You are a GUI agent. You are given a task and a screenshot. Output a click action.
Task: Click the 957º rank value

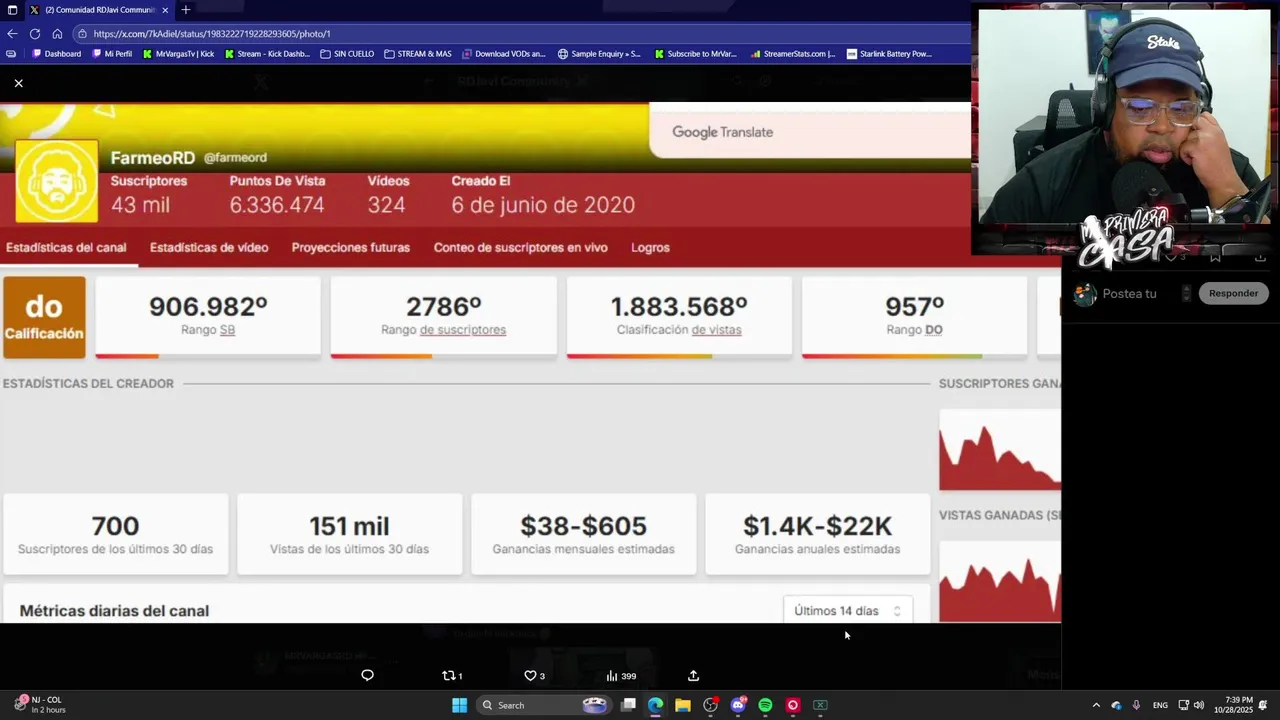click(914, 306)
